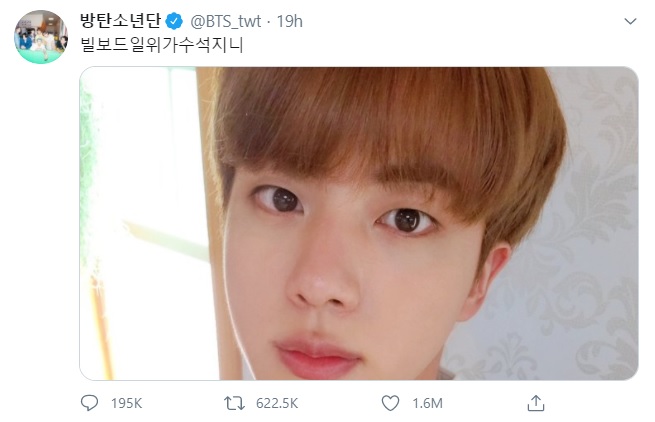Toggle the like heart on this tweet
Screen dimensions: 655x422
[x=390, y=402]
